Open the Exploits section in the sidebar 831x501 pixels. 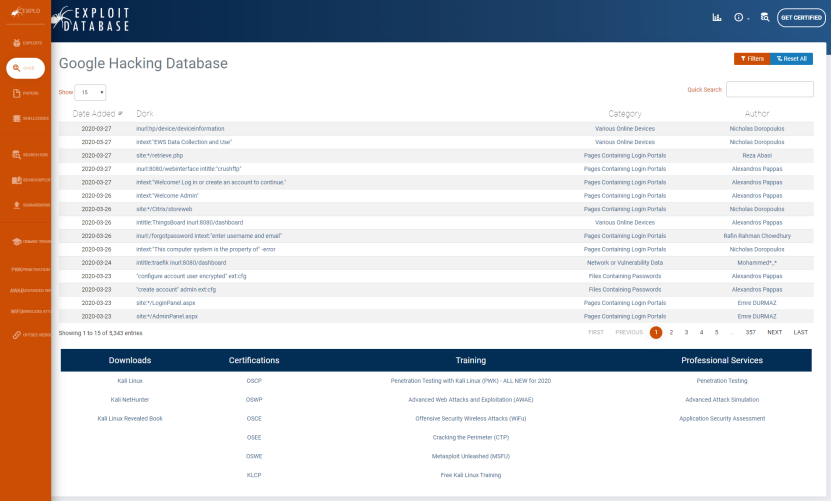pyautogui.click(x=26, y=43)
